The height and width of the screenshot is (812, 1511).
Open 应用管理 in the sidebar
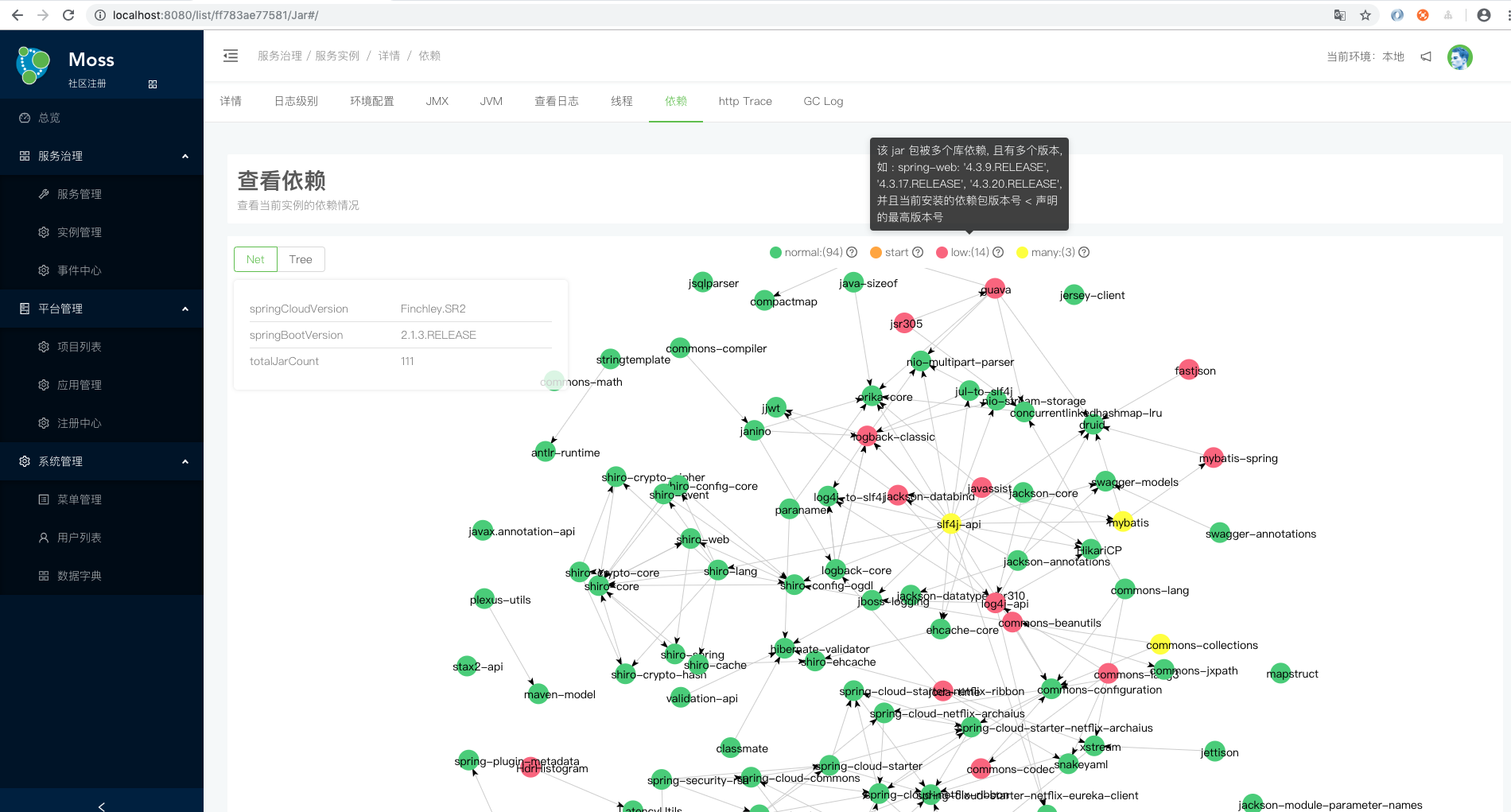click(102, 385)
